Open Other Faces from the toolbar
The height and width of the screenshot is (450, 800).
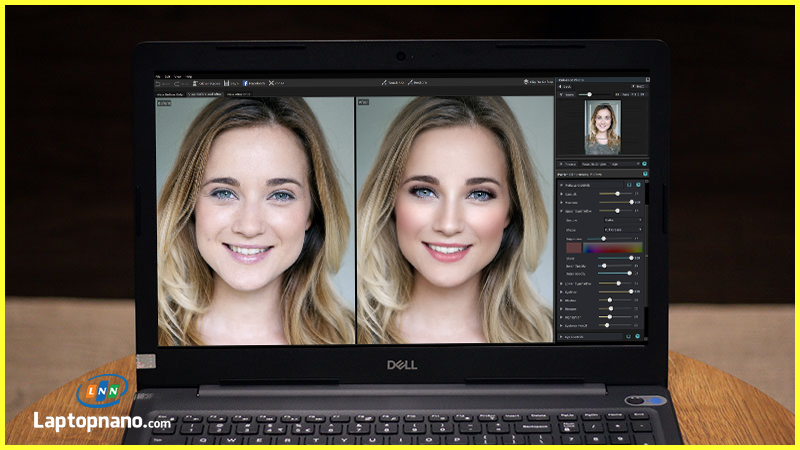tap(207, 83)
